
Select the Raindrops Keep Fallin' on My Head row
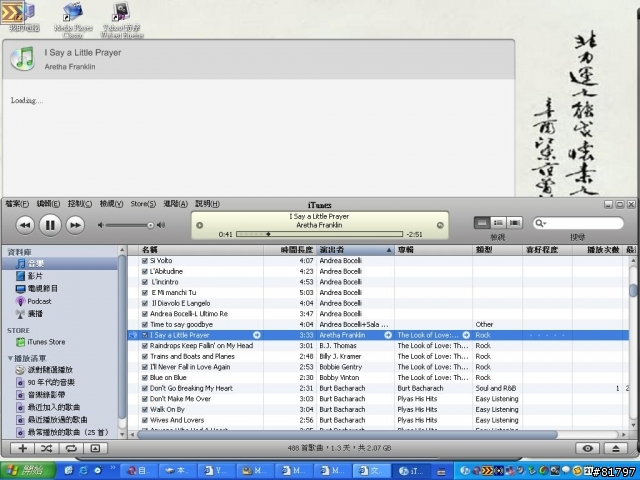coord(378,346)
